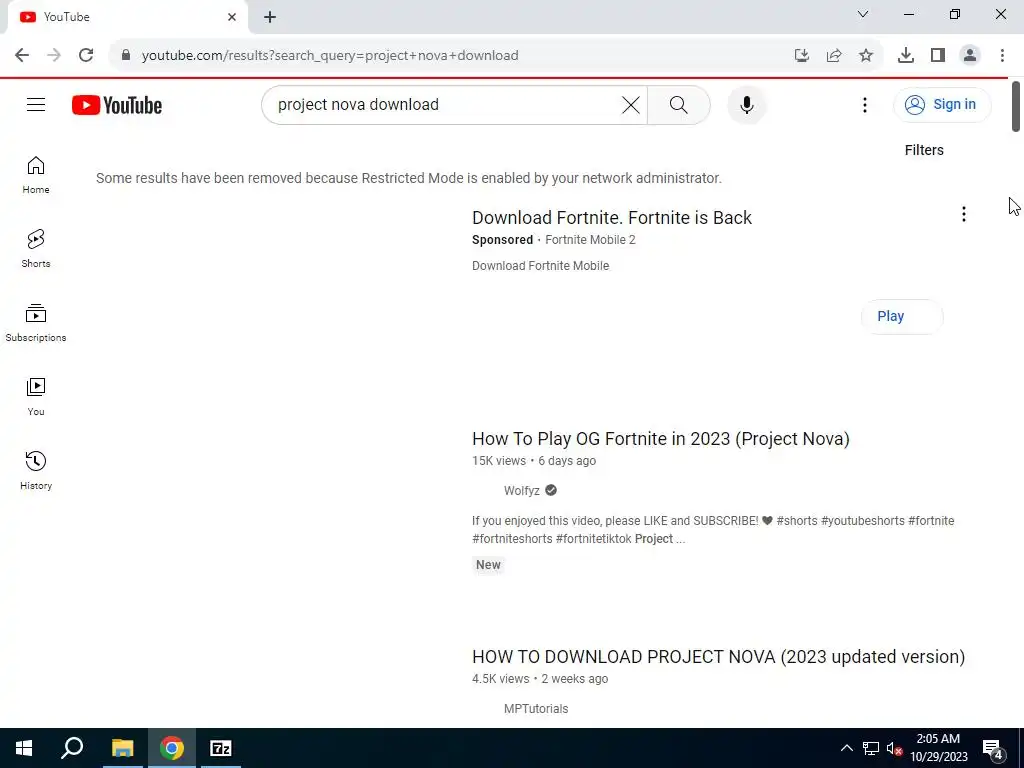Open options menu for the Fortnite ad
Screen dimensions: 1024x768
coord(963,214)
